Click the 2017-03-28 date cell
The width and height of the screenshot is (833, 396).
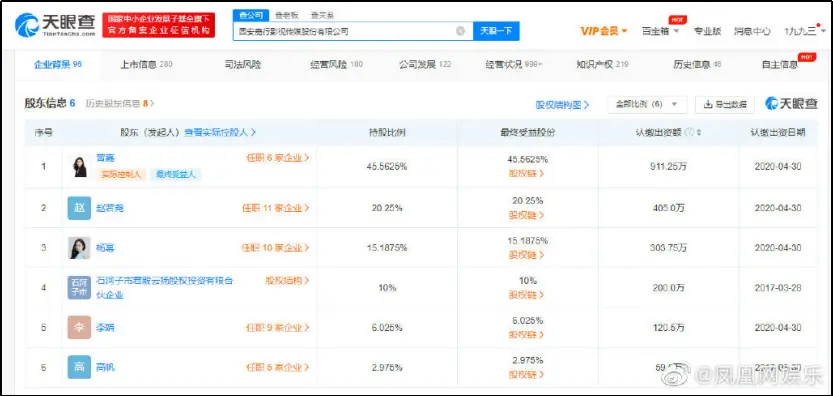coord(778,288)
